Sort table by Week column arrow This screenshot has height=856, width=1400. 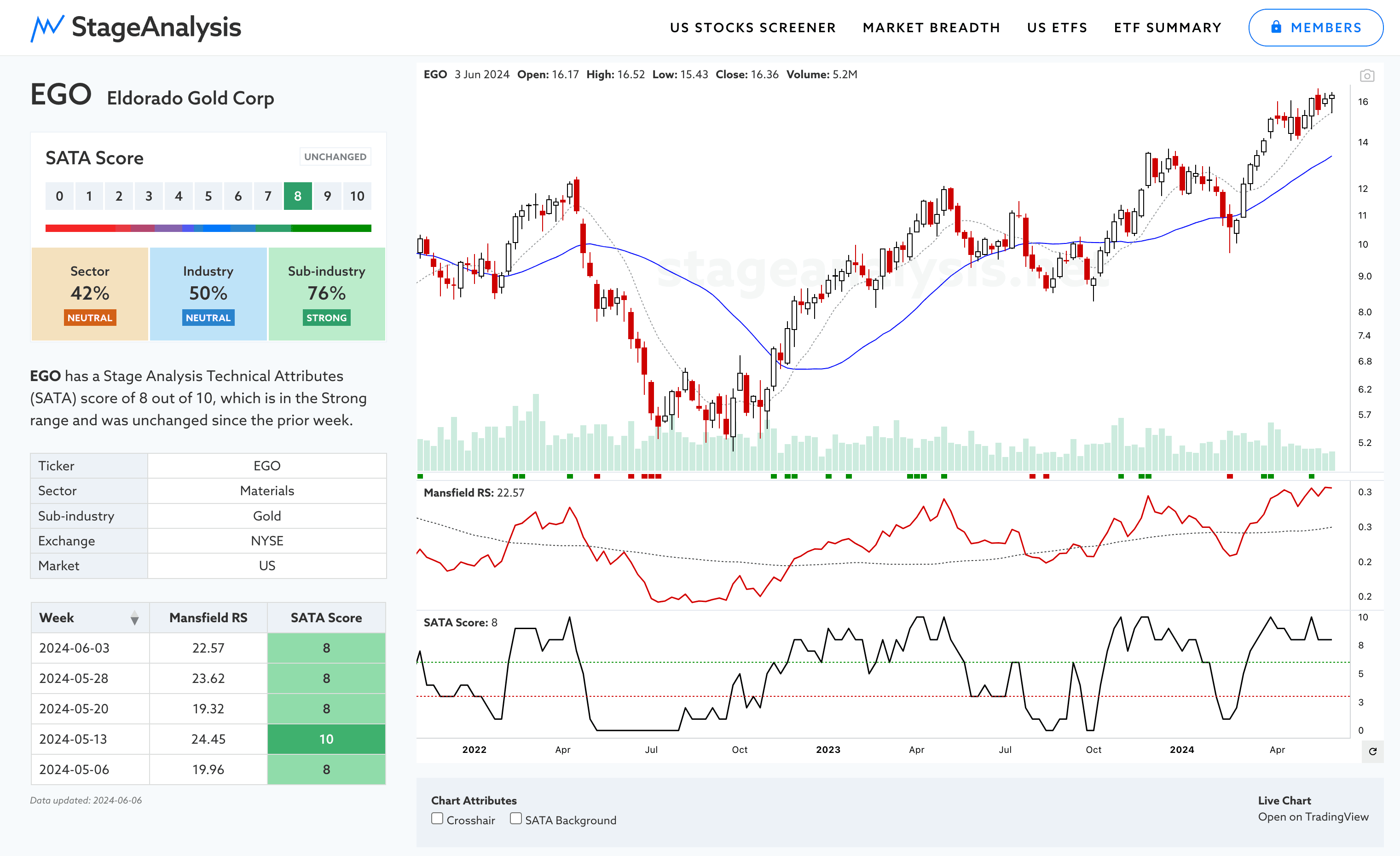pyautogui.click(x=135, y=619)
